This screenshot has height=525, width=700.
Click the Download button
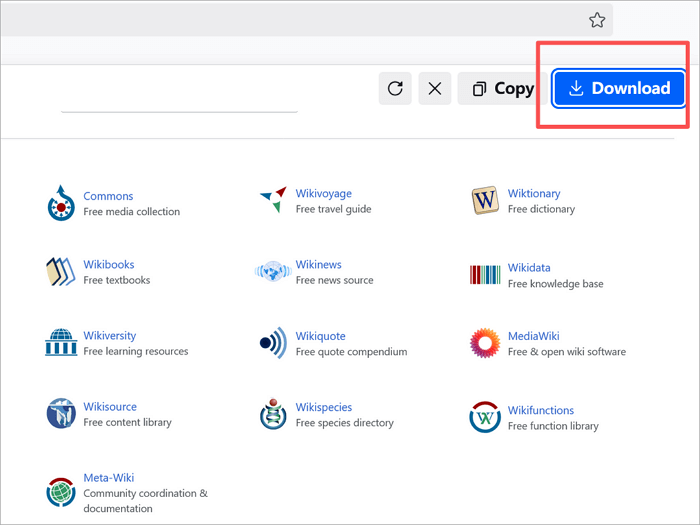point(619,88)
